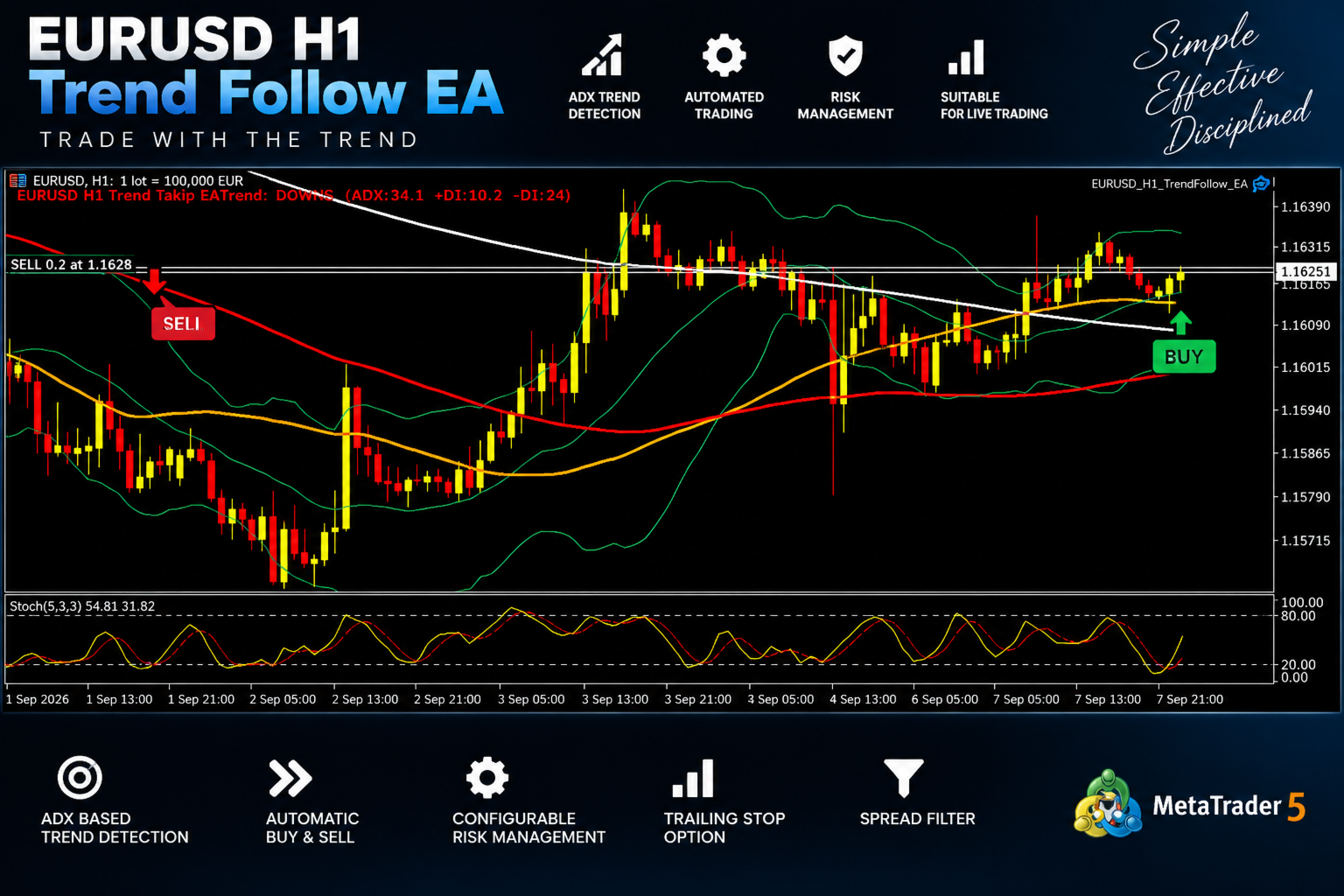This screenshot has height=896, width=1344.
Task: Click the 1.16390 price scale value
Action: click(x=1305, y=206)
